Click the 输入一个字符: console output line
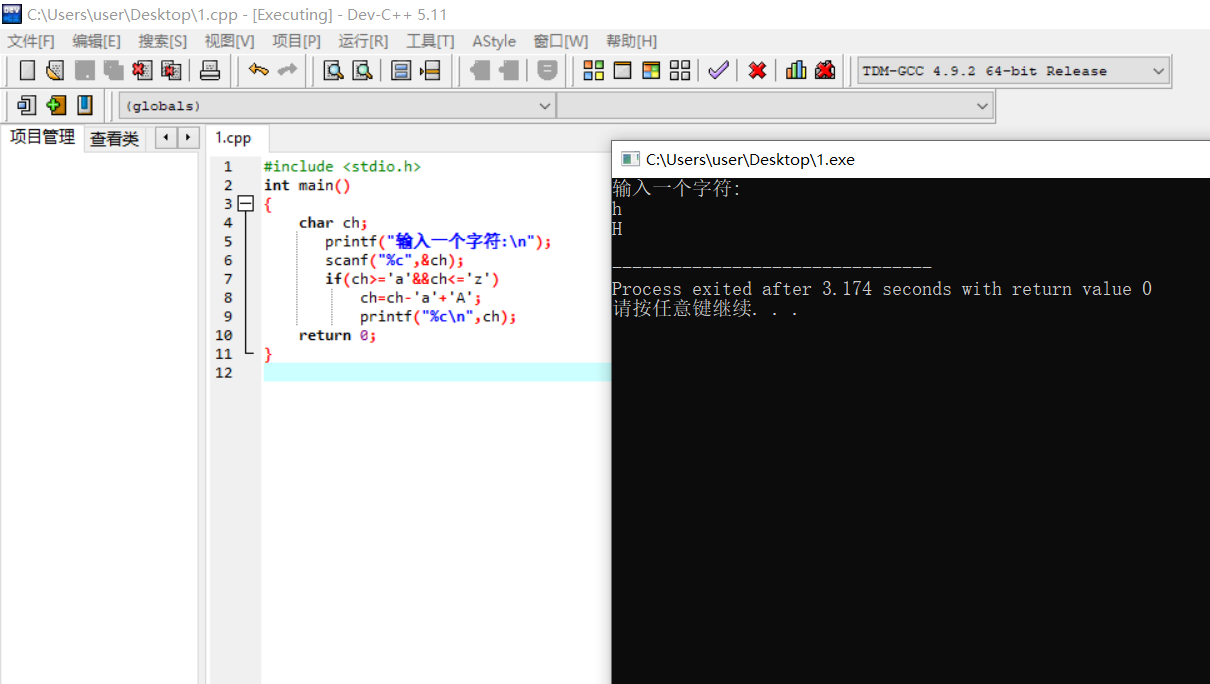The width and height of the screenshot is (1210, 684). [x=677, y=189]
